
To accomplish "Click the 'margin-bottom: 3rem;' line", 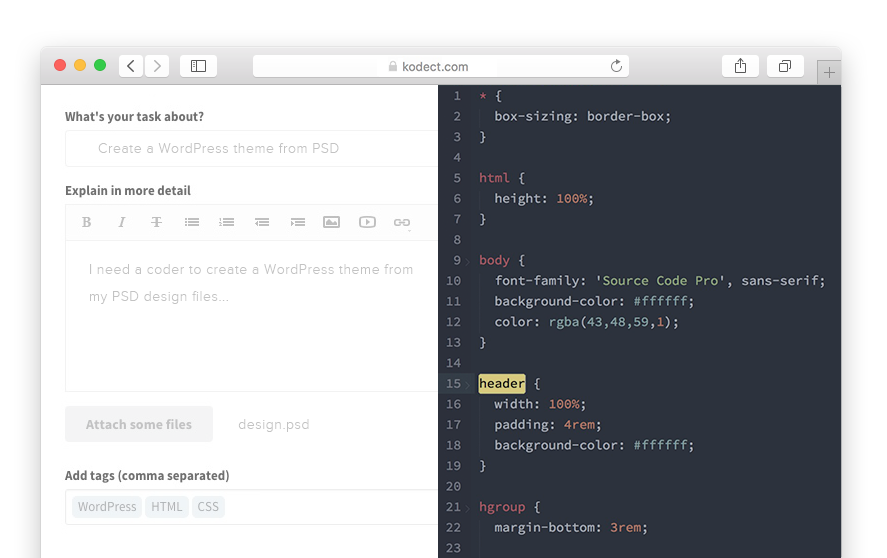I will click(571, 527).
